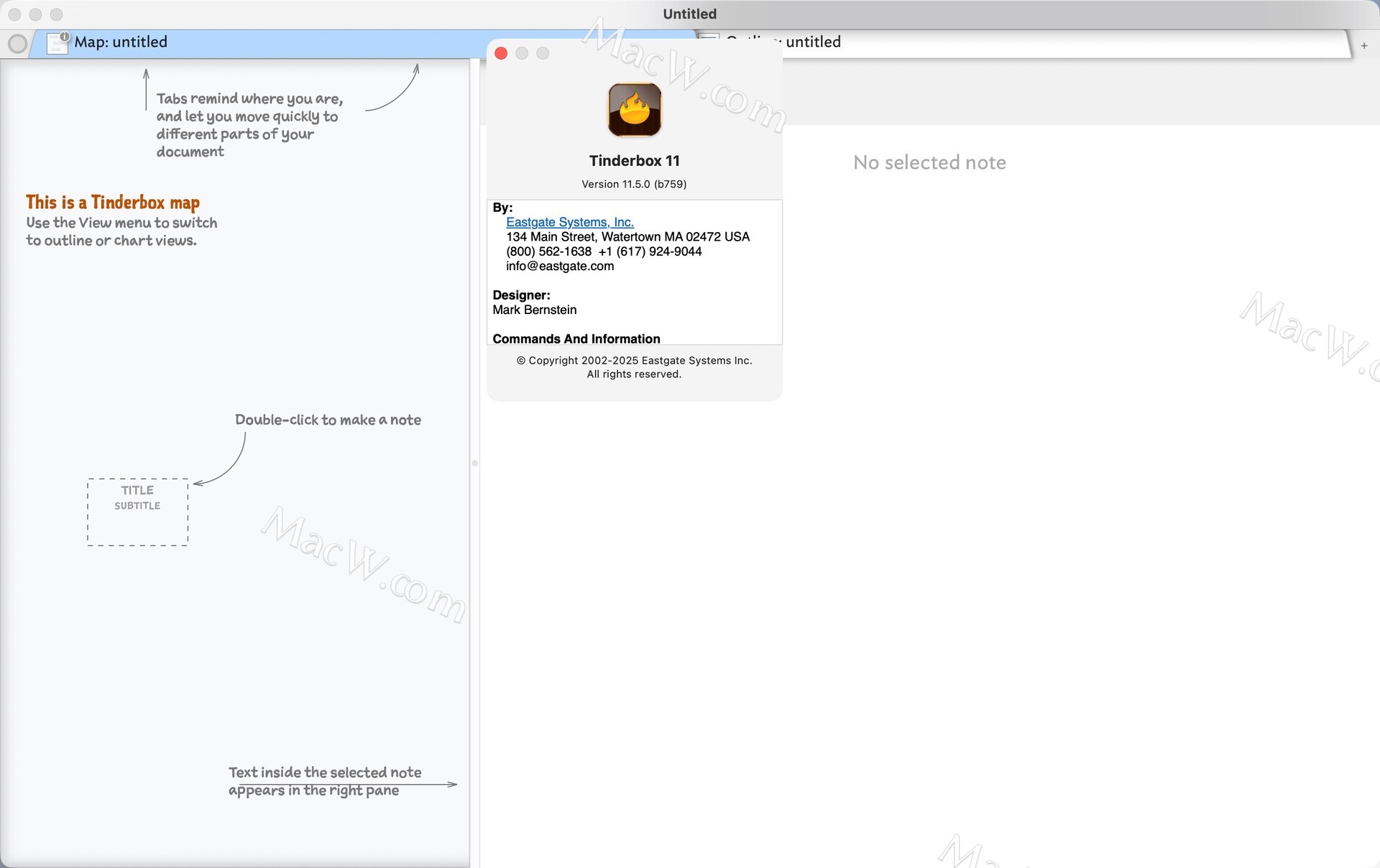Click the pane splitter handle dot
This screenshot has height=868, width=1380.
point(474,463)
